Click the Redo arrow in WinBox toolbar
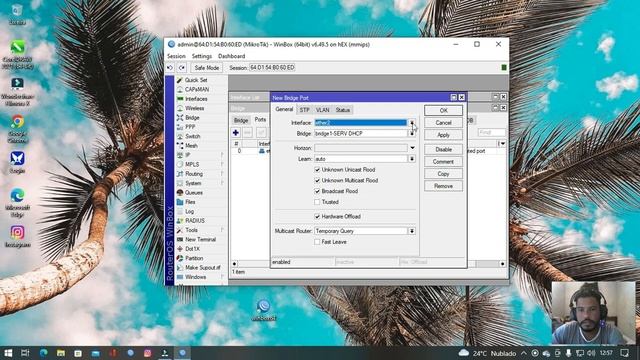640x360 pixels. coord(182,68)
